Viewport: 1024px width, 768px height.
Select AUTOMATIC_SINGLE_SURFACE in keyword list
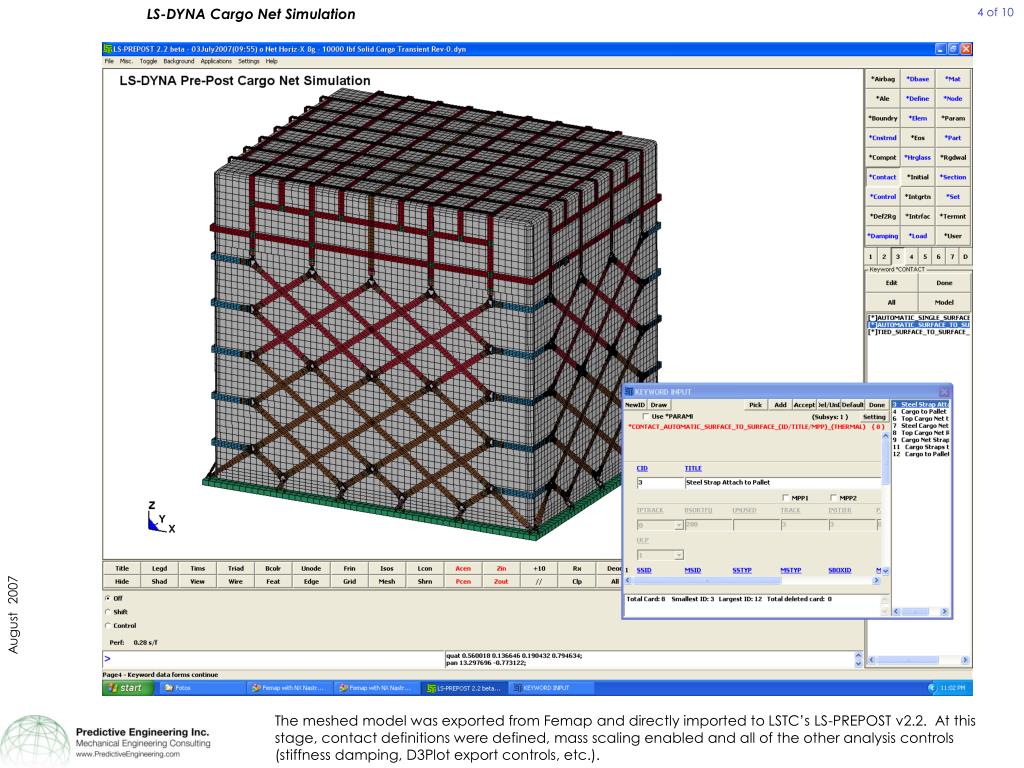pyautogui.click(x=918, y=317)
